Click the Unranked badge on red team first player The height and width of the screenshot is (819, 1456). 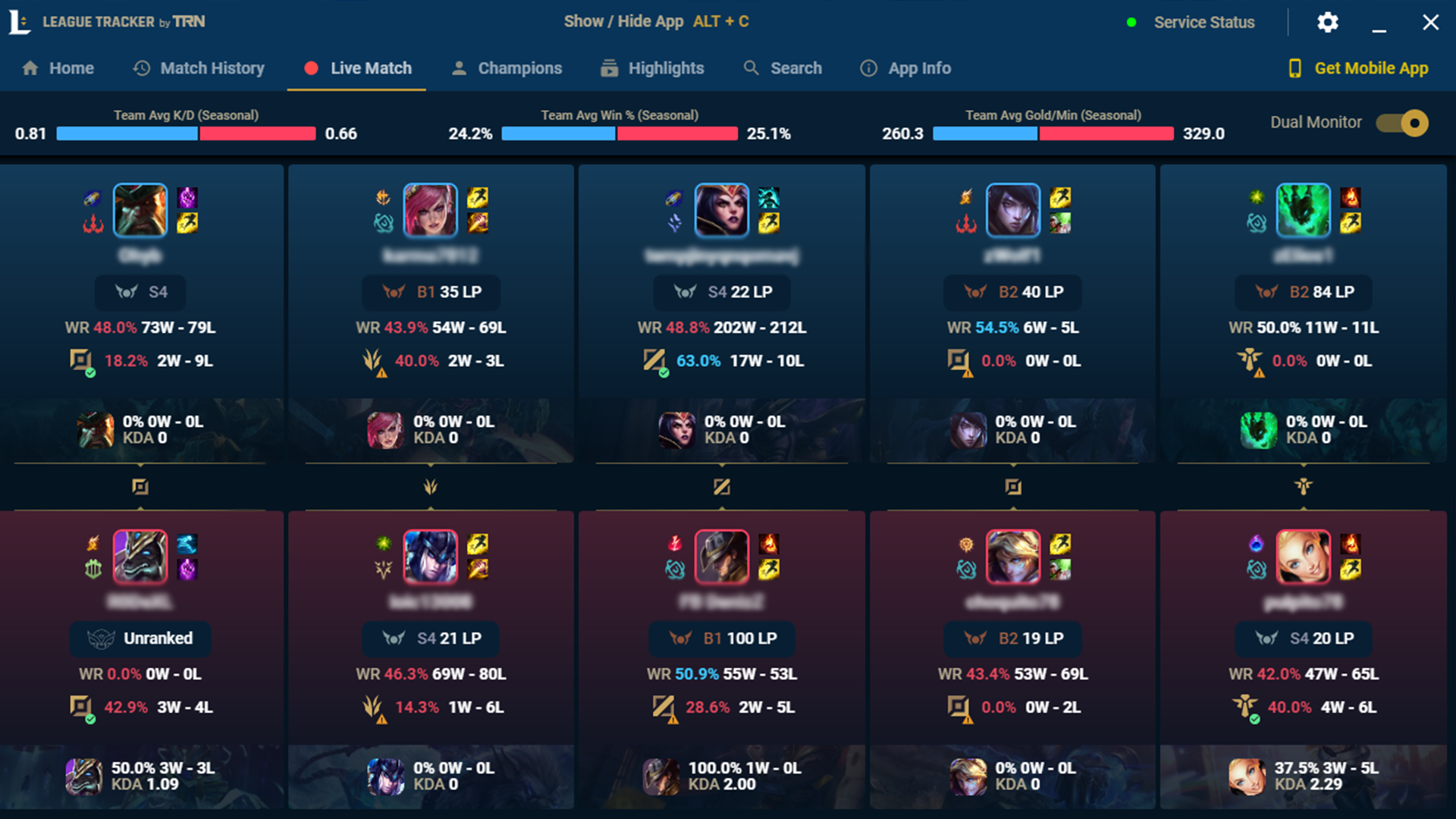(139, 638)
